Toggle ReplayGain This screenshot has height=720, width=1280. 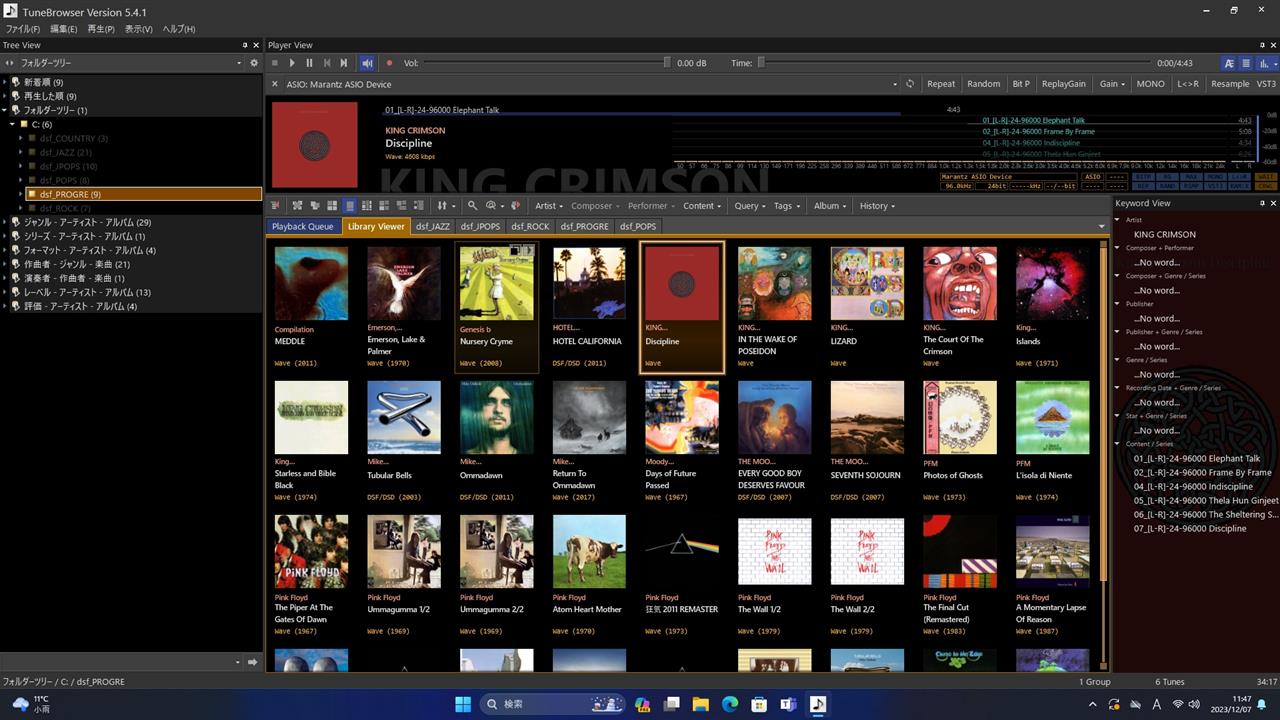pos(1063,84)
